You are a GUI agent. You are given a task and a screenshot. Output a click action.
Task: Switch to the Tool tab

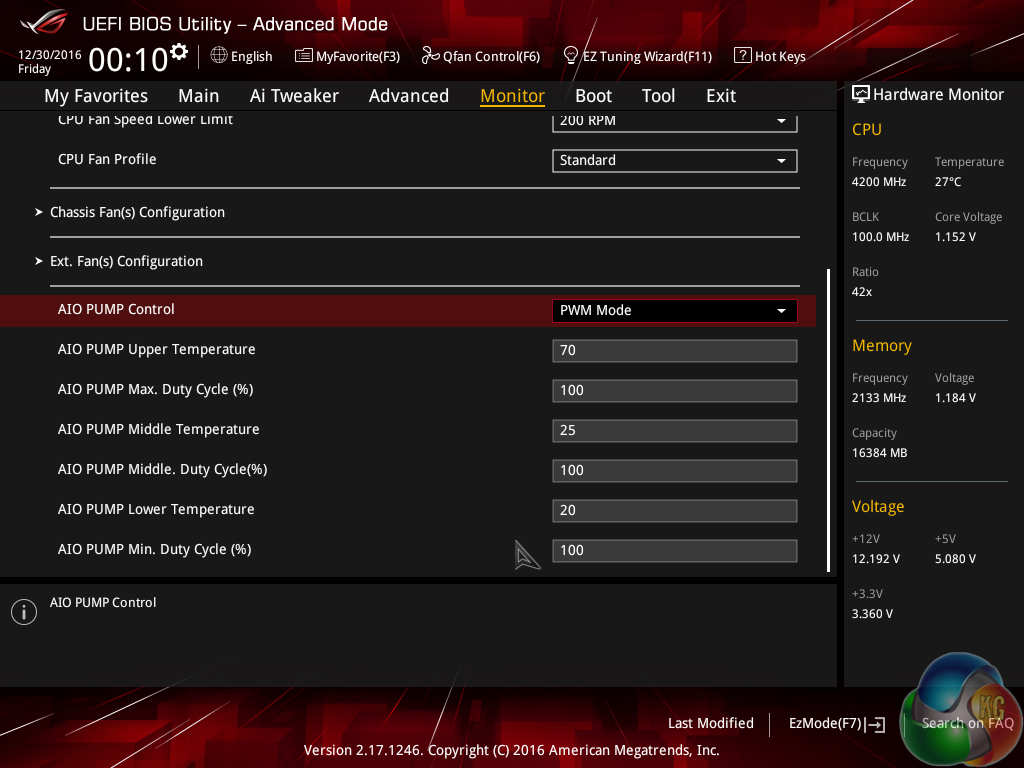658,96
